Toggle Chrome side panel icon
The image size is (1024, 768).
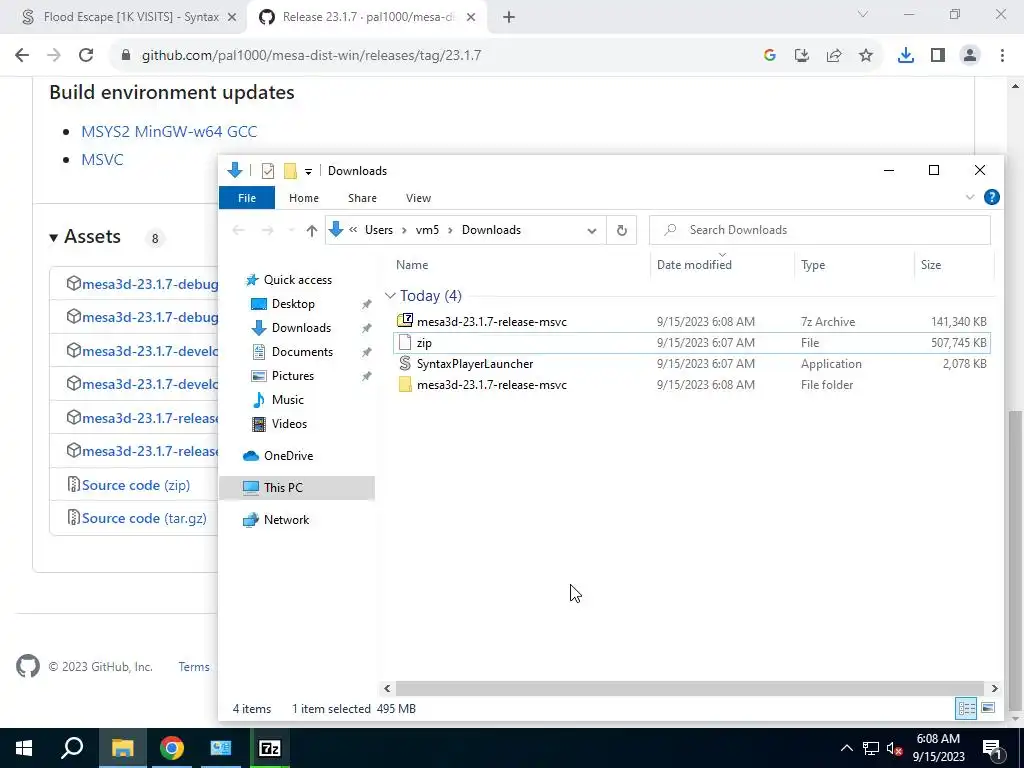[938, 56]
